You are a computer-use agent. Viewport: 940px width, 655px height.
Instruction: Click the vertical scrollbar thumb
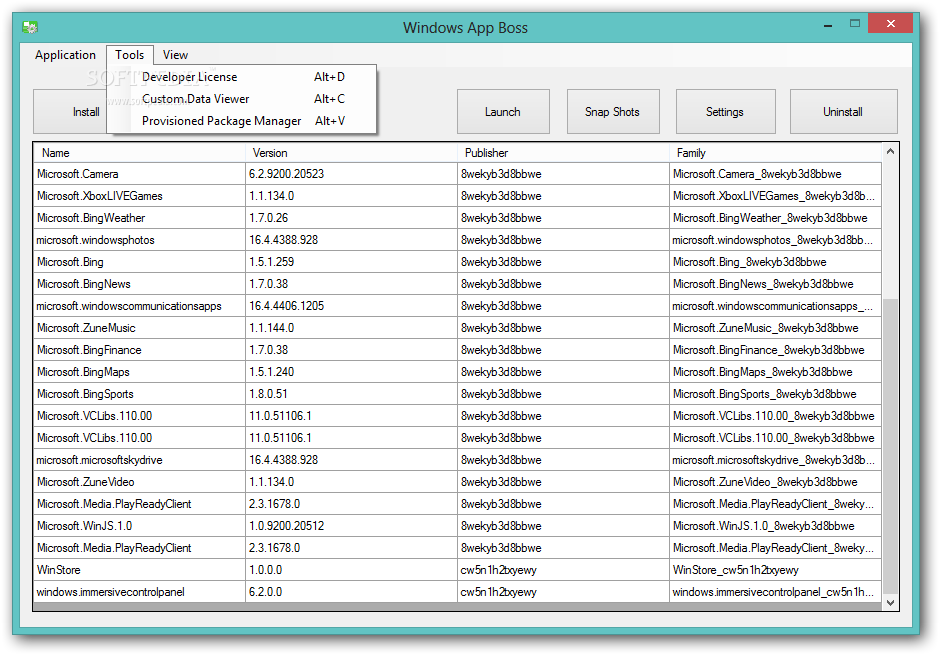point(890,446)
